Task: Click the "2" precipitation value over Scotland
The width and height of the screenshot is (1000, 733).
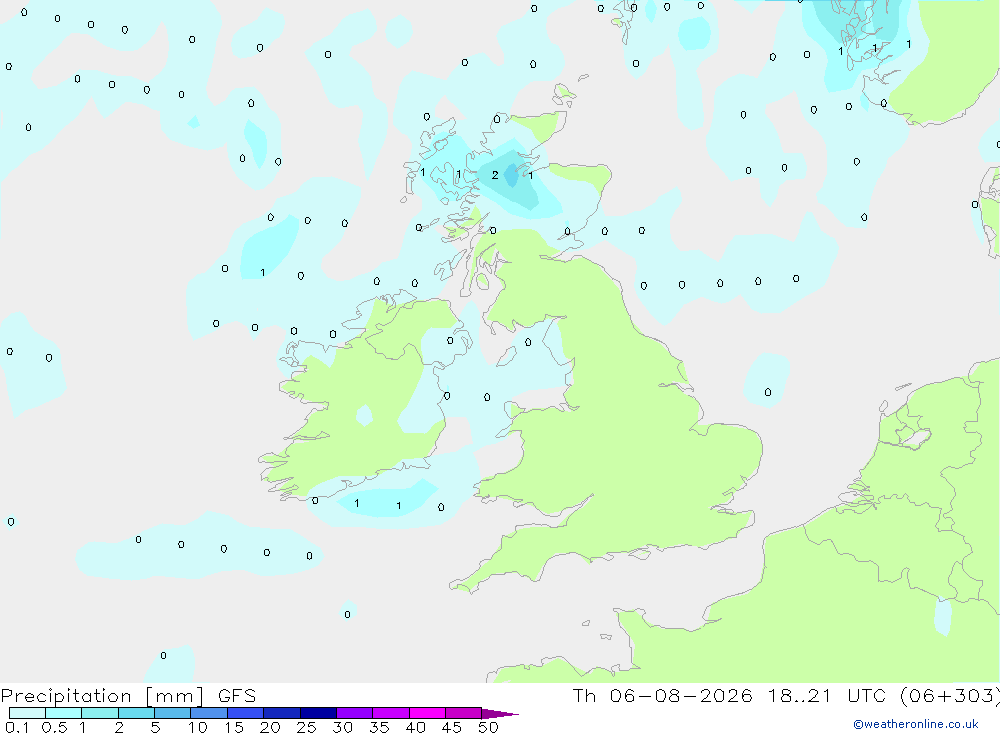Action: point(495,175)
